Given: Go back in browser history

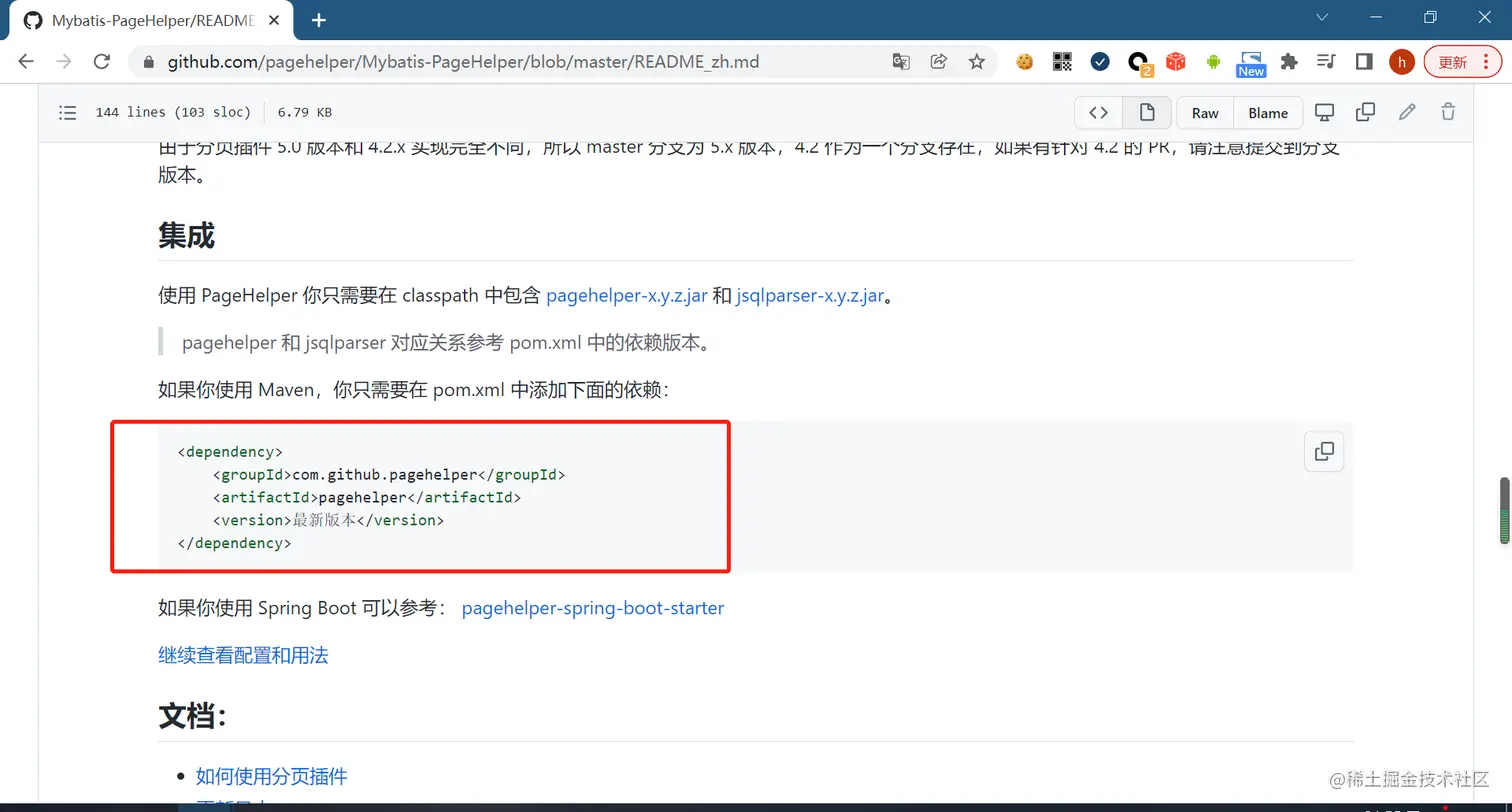Looking at the screenshot, I should (x=26, y=62).
